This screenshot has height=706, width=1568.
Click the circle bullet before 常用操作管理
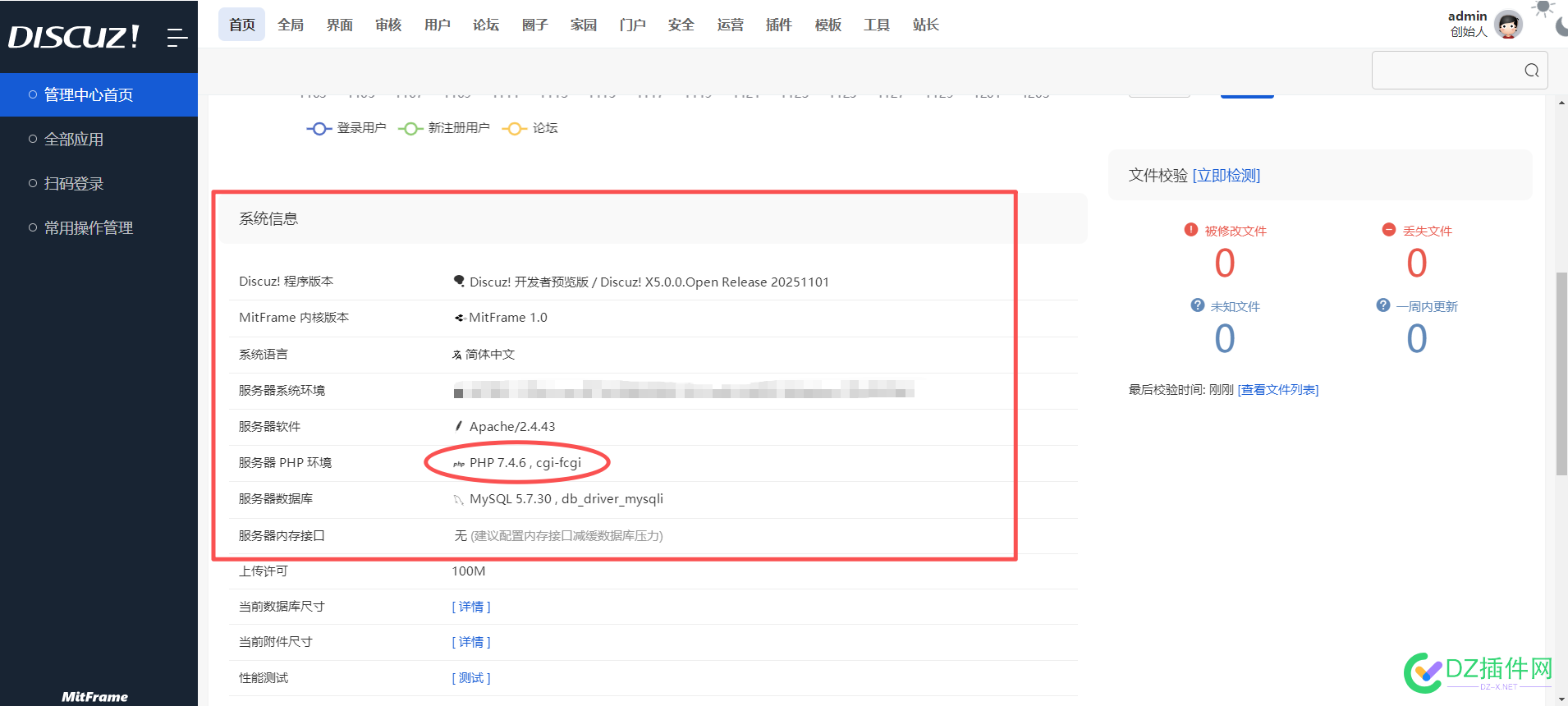click(33, 227)
